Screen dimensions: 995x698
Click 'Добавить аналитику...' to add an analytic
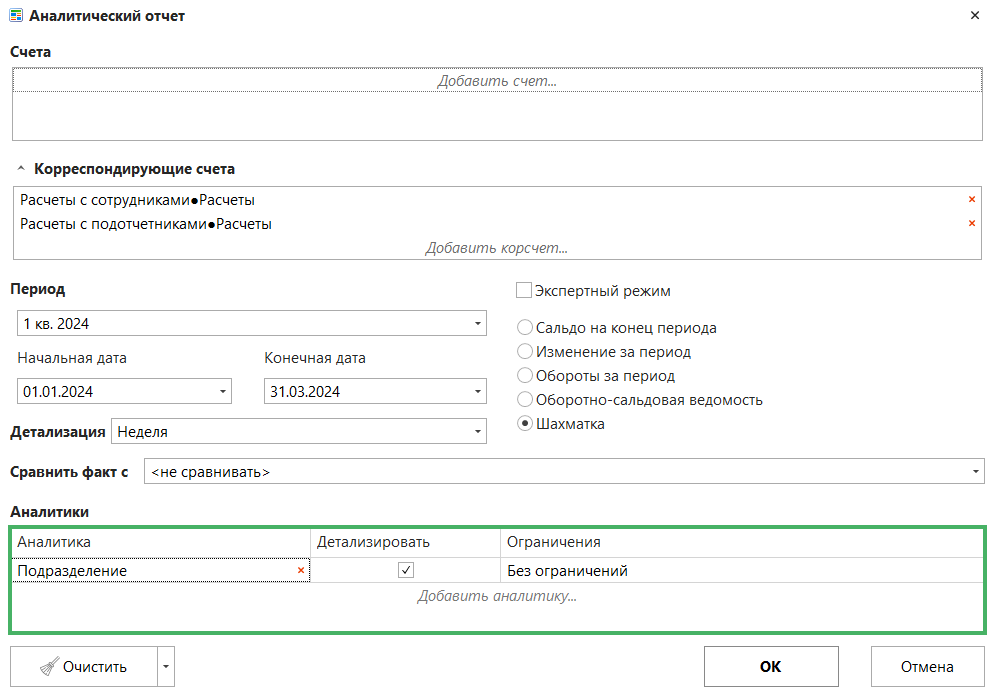(x=497, y=596)
